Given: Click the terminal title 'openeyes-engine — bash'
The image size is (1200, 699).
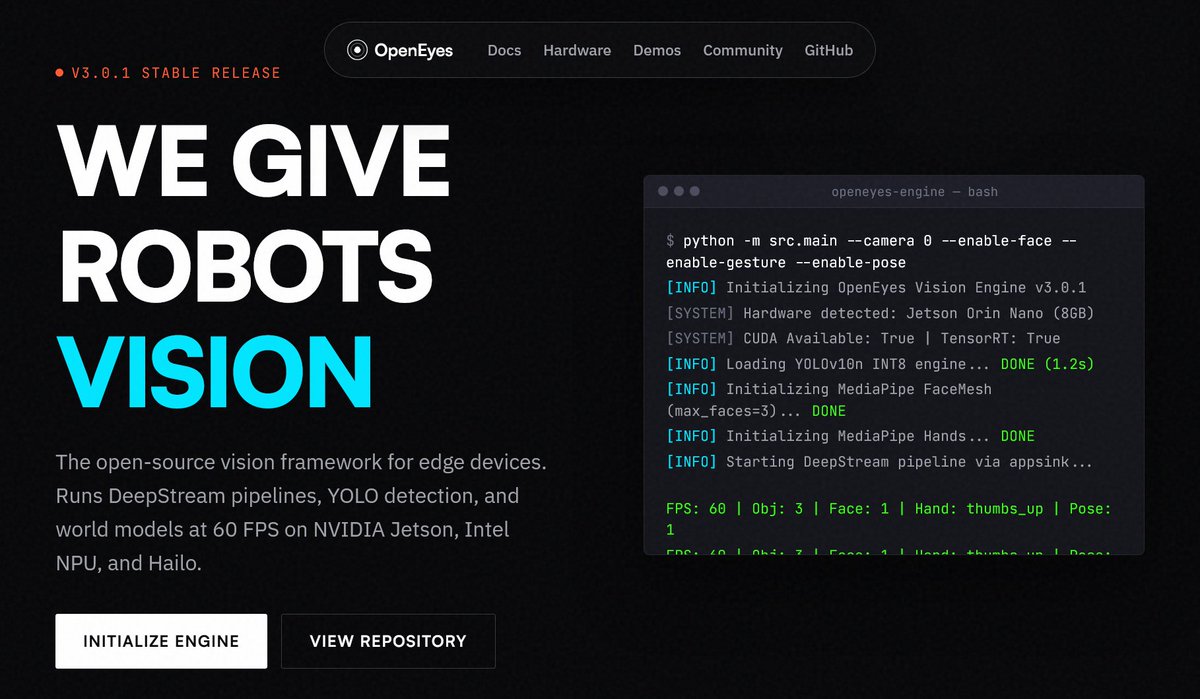Looking at the screenshot, I should (x=915, y=191).
